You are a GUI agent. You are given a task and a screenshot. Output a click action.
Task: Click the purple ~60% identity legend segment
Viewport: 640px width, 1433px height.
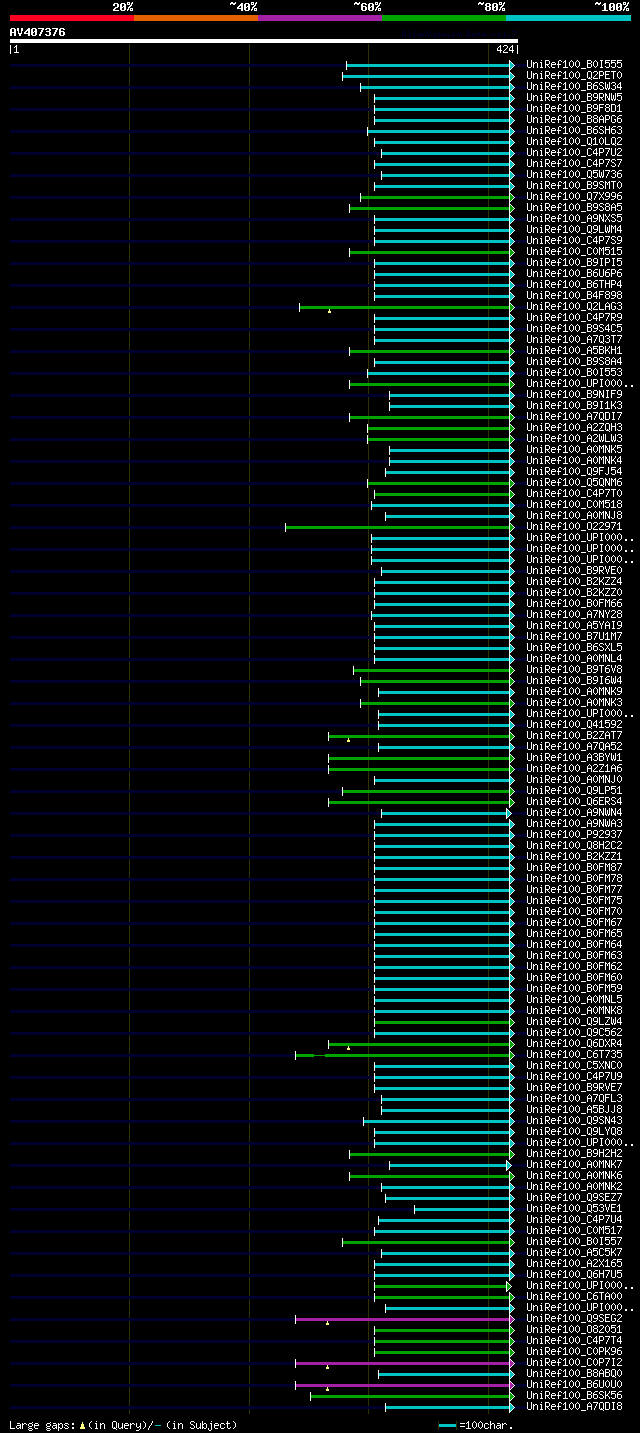[320, 17]
